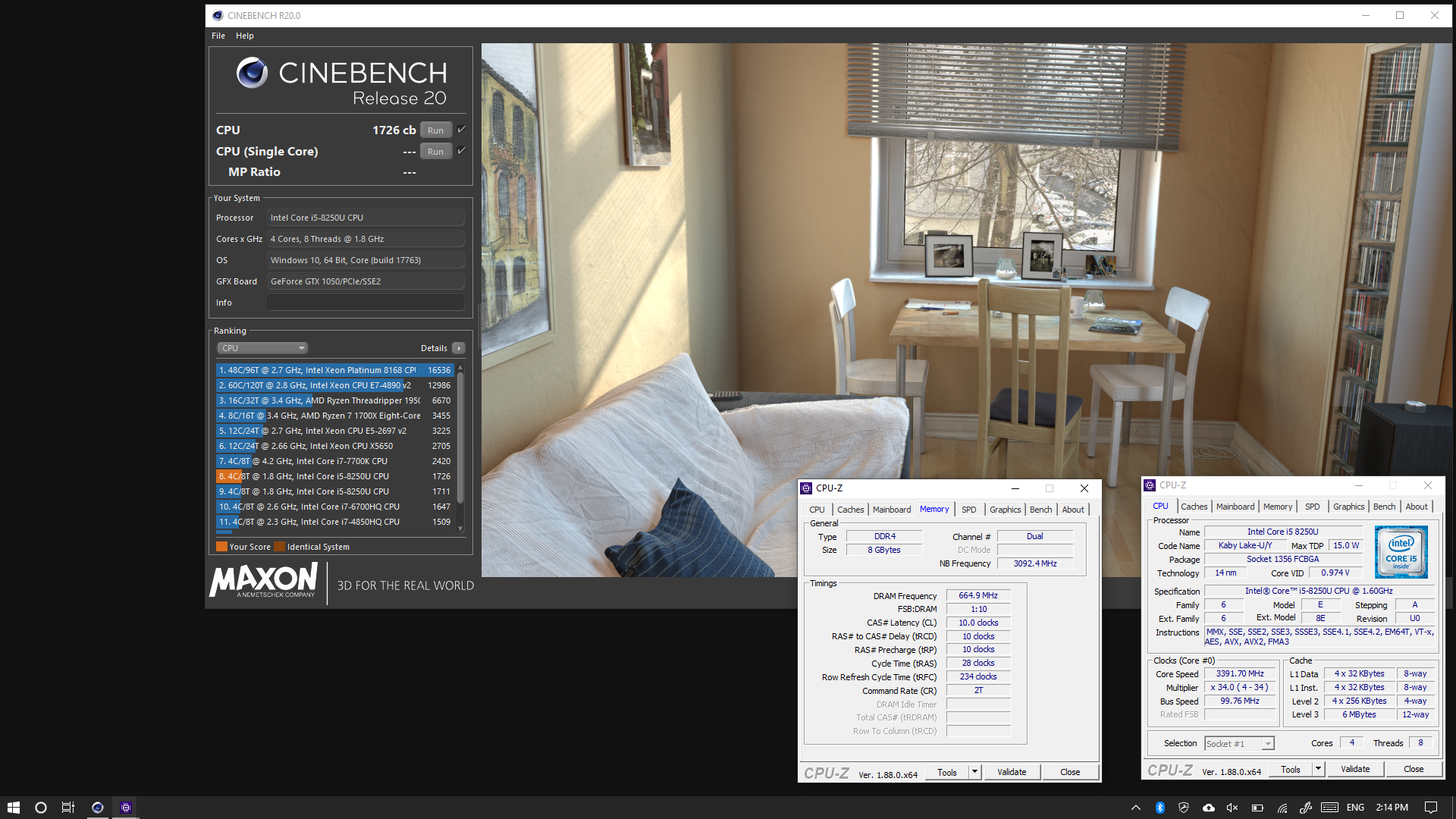Click the Intel Core i5 inside logo

(1401, 552)
